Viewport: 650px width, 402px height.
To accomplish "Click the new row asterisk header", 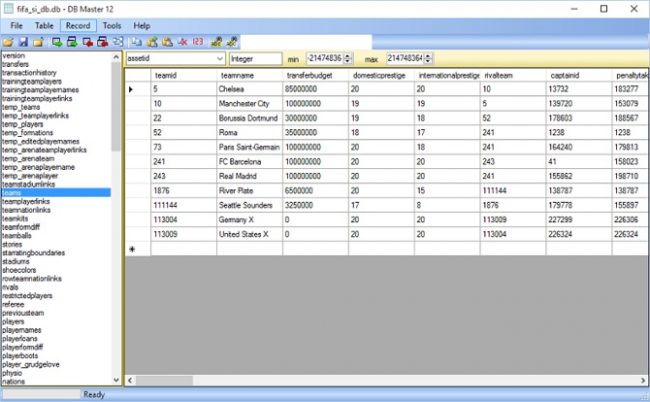I will click(x=138, y=249).
